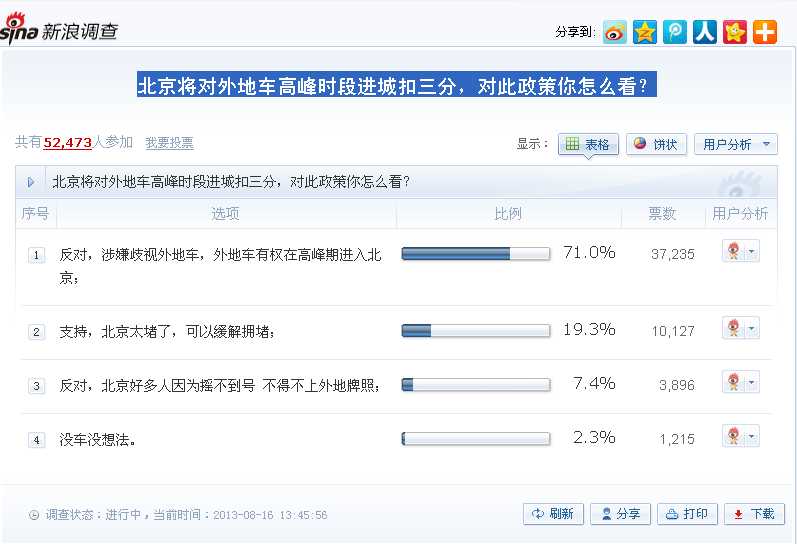
Task: Click the 刷新 refresh button
Action: point(553,514)
